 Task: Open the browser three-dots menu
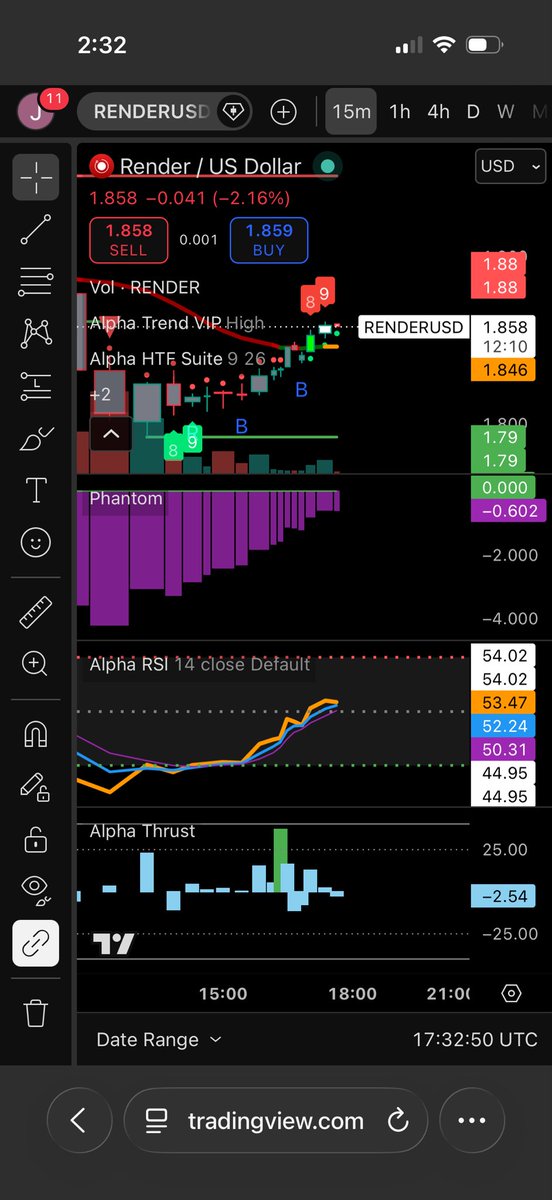(x=472, y=1120)
